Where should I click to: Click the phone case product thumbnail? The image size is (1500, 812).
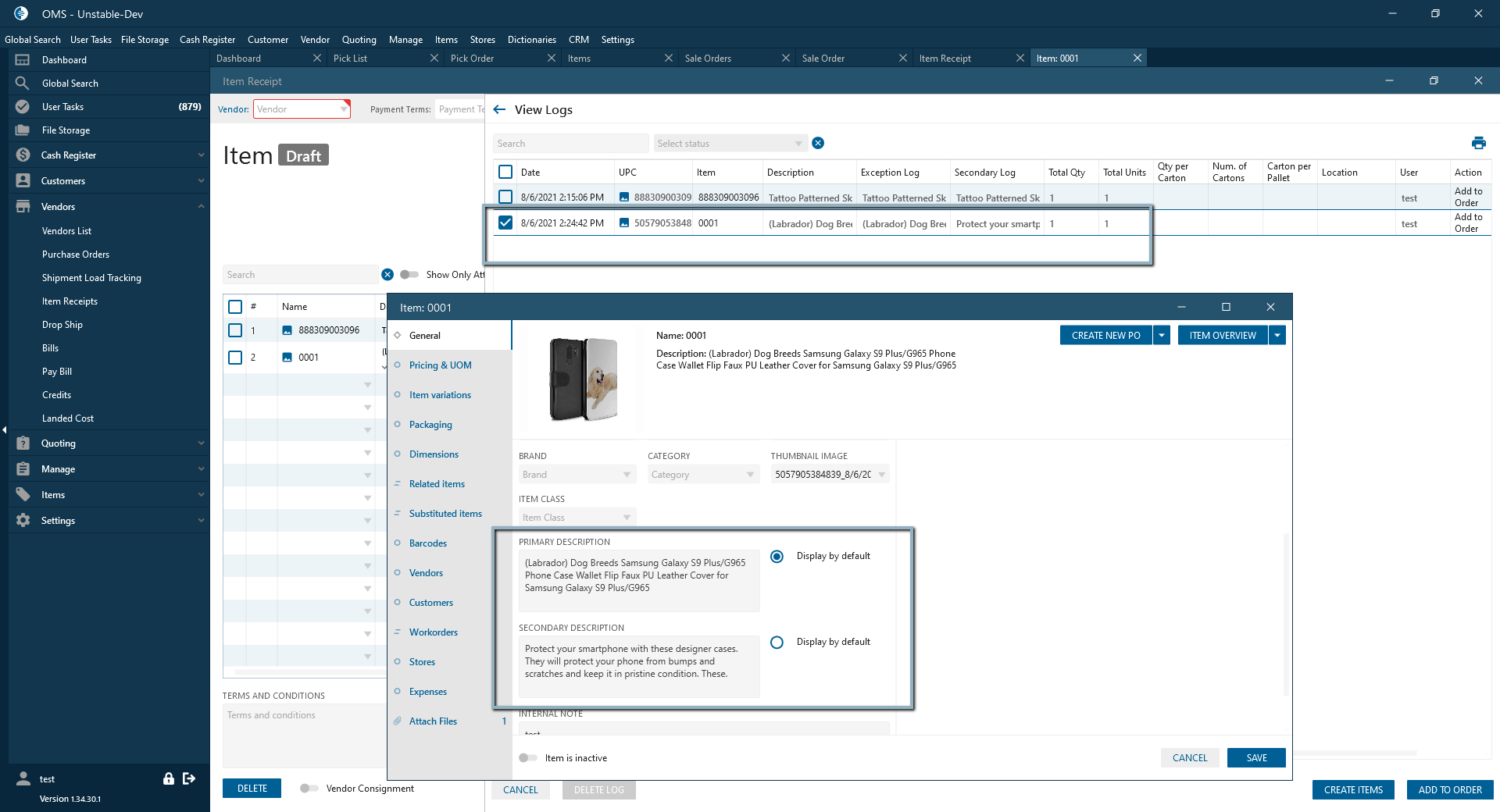coord(583,379)
